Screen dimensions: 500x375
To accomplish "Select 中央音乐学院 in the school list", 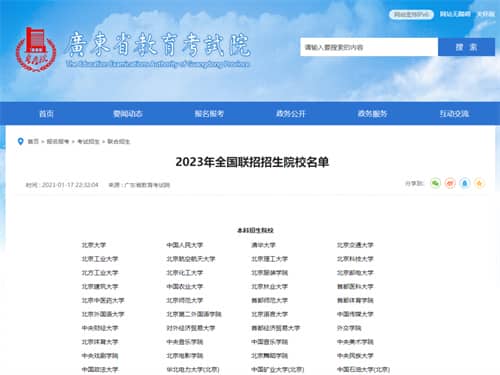I will [185, 342].
